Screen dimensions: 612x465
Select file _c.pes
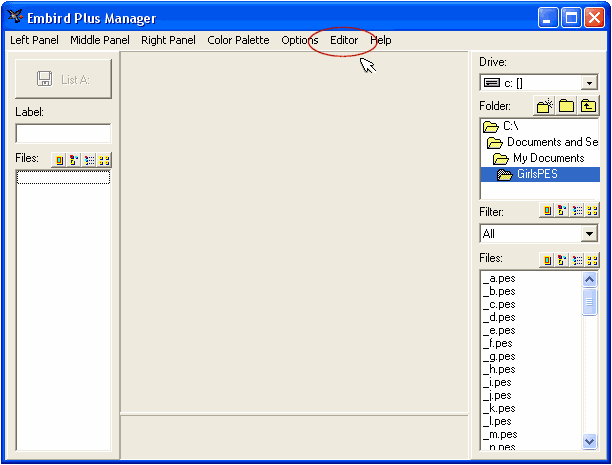pos(499,304)
